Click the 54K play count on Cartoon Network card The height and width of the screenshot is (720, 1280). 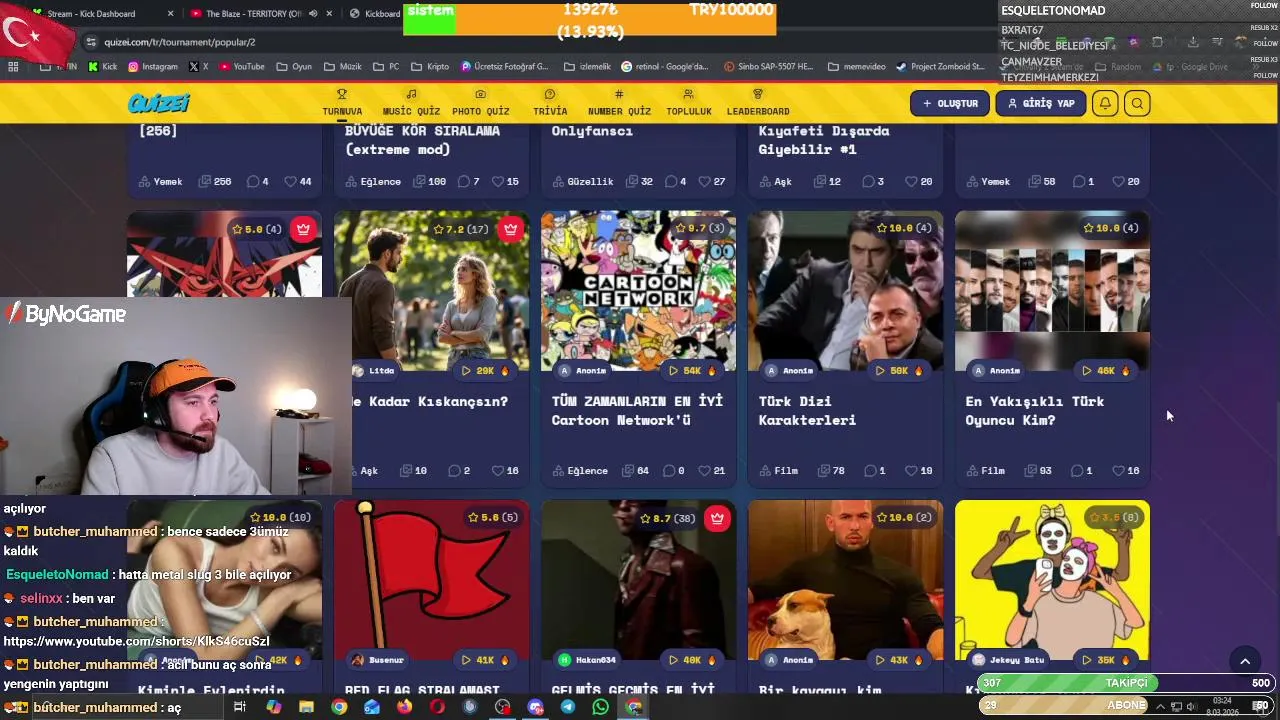692,370
